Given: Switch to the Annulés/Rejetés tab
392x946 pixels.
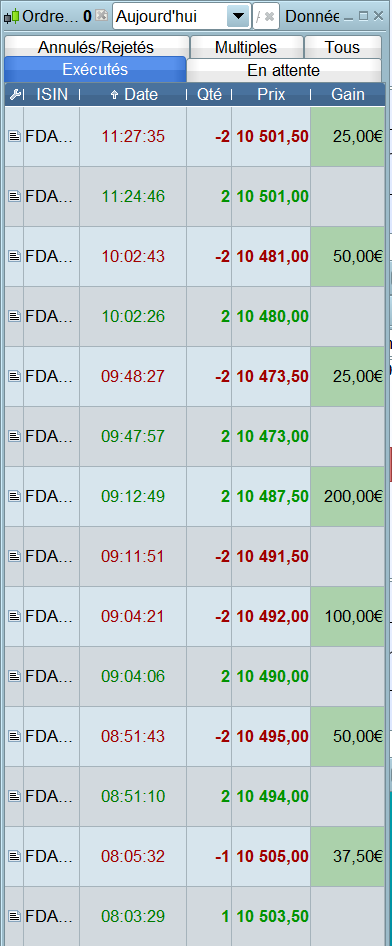Looking at the screenshot, I should (x=96, y=47).
